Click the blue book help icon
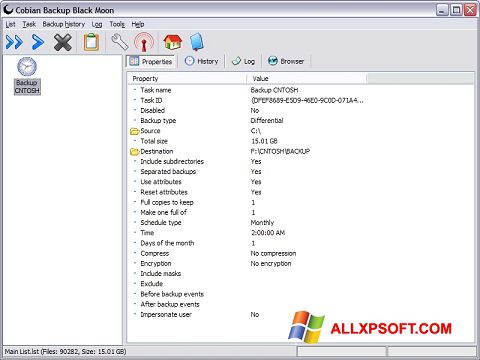 (x=197, y=42)
